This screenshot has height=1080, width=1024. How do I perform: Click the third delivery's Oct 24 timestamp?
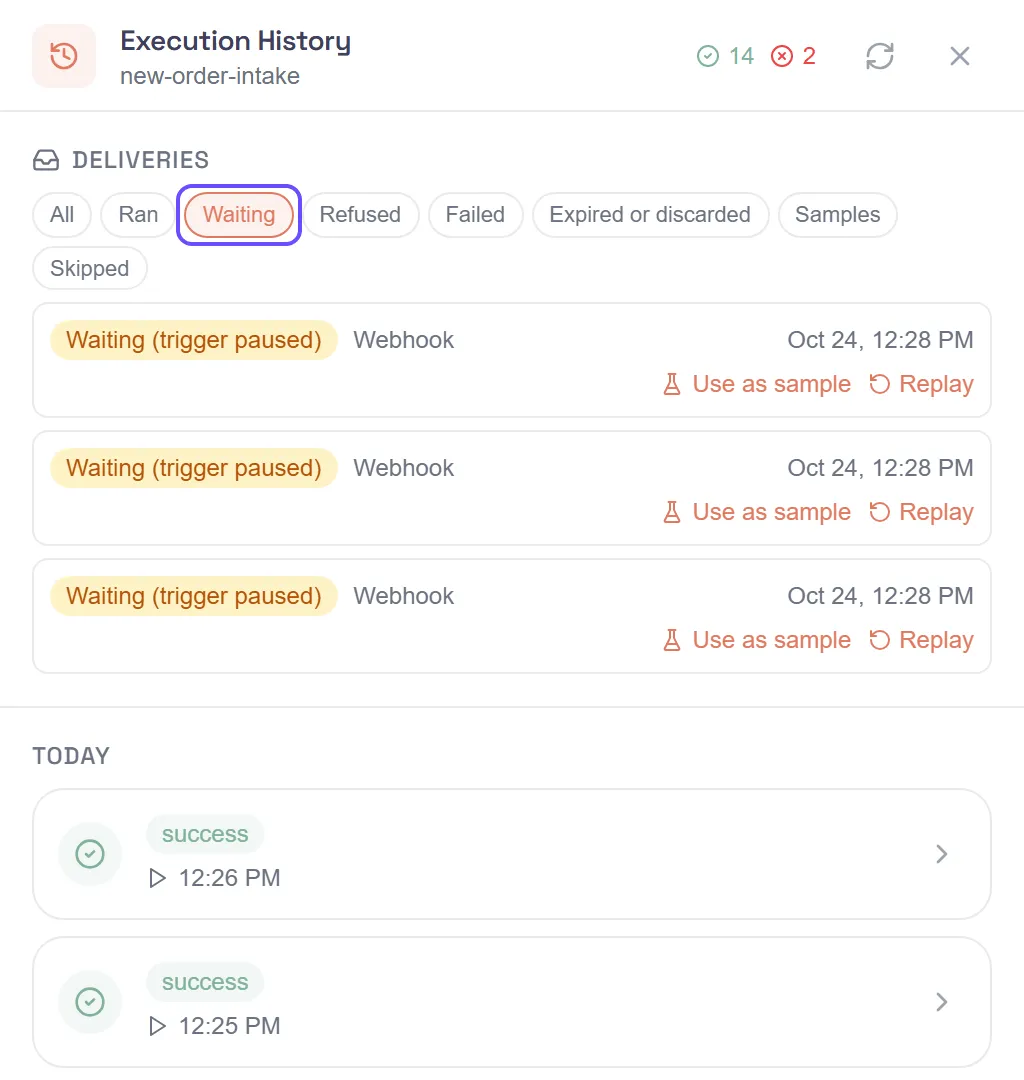click(x=880, y=596)
